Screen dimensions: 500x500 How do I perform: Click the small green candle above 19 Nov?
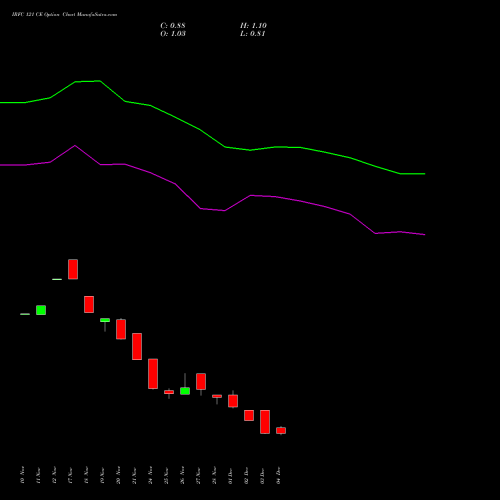[x=105, y=320]
